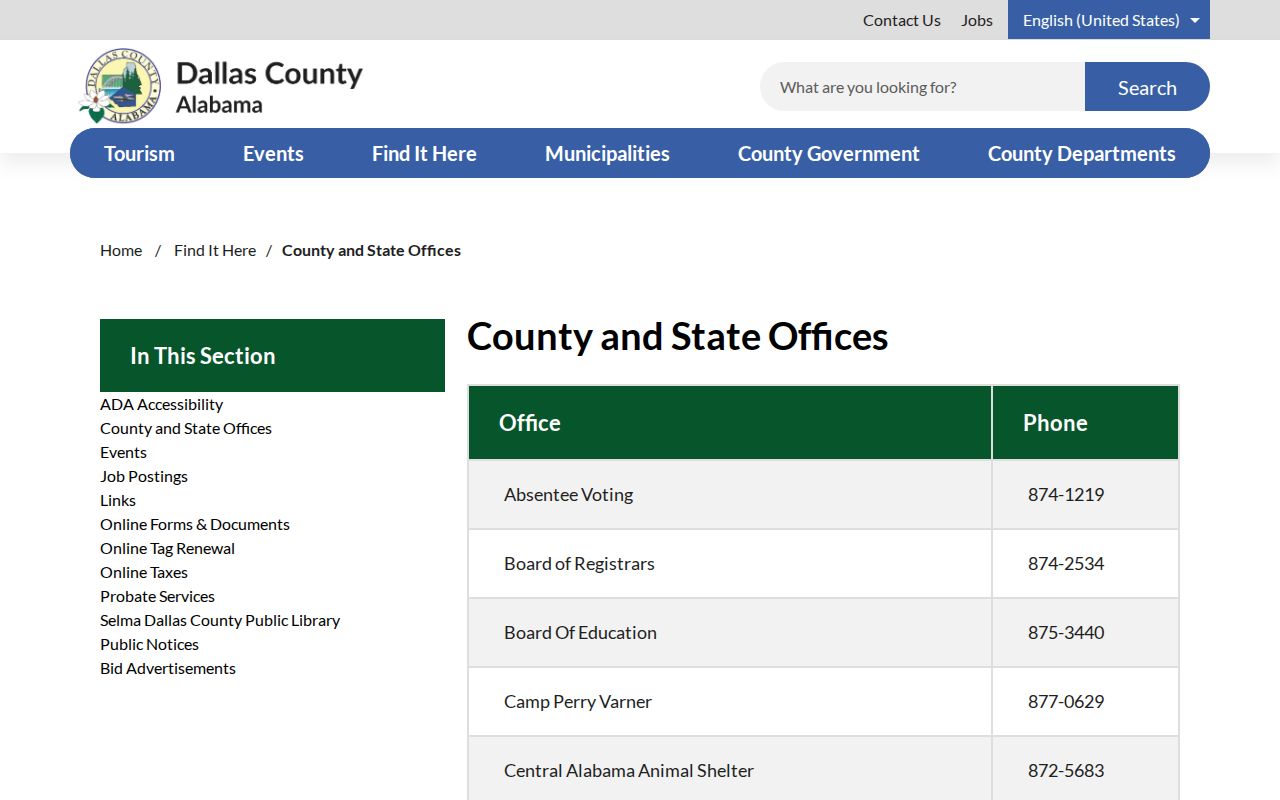Open ADA Accessibility sidebar link

click(161, 404)
